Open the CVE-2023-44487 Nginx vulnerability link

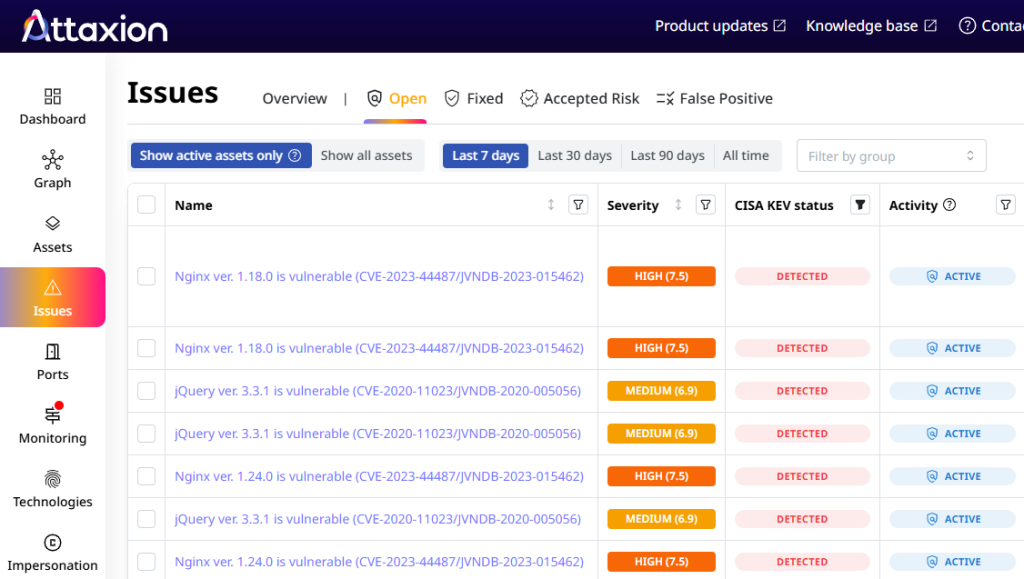click(378, 276)
